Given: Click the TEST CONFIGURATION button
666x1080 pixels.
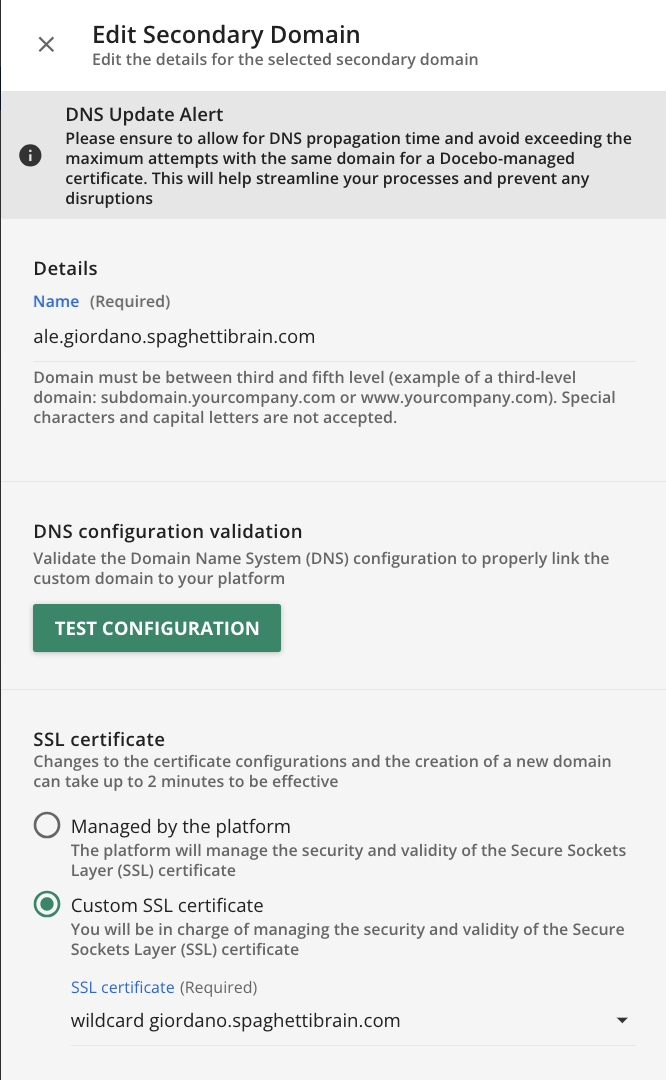Looking at the screenshot, I should tap(157, 628).
